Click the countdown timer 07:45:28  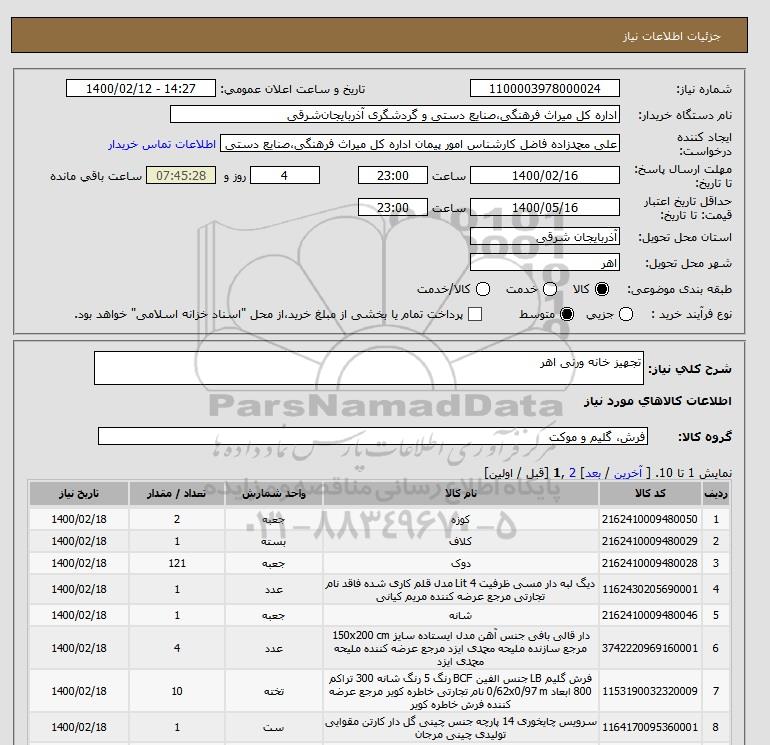[x=181, y=175]
